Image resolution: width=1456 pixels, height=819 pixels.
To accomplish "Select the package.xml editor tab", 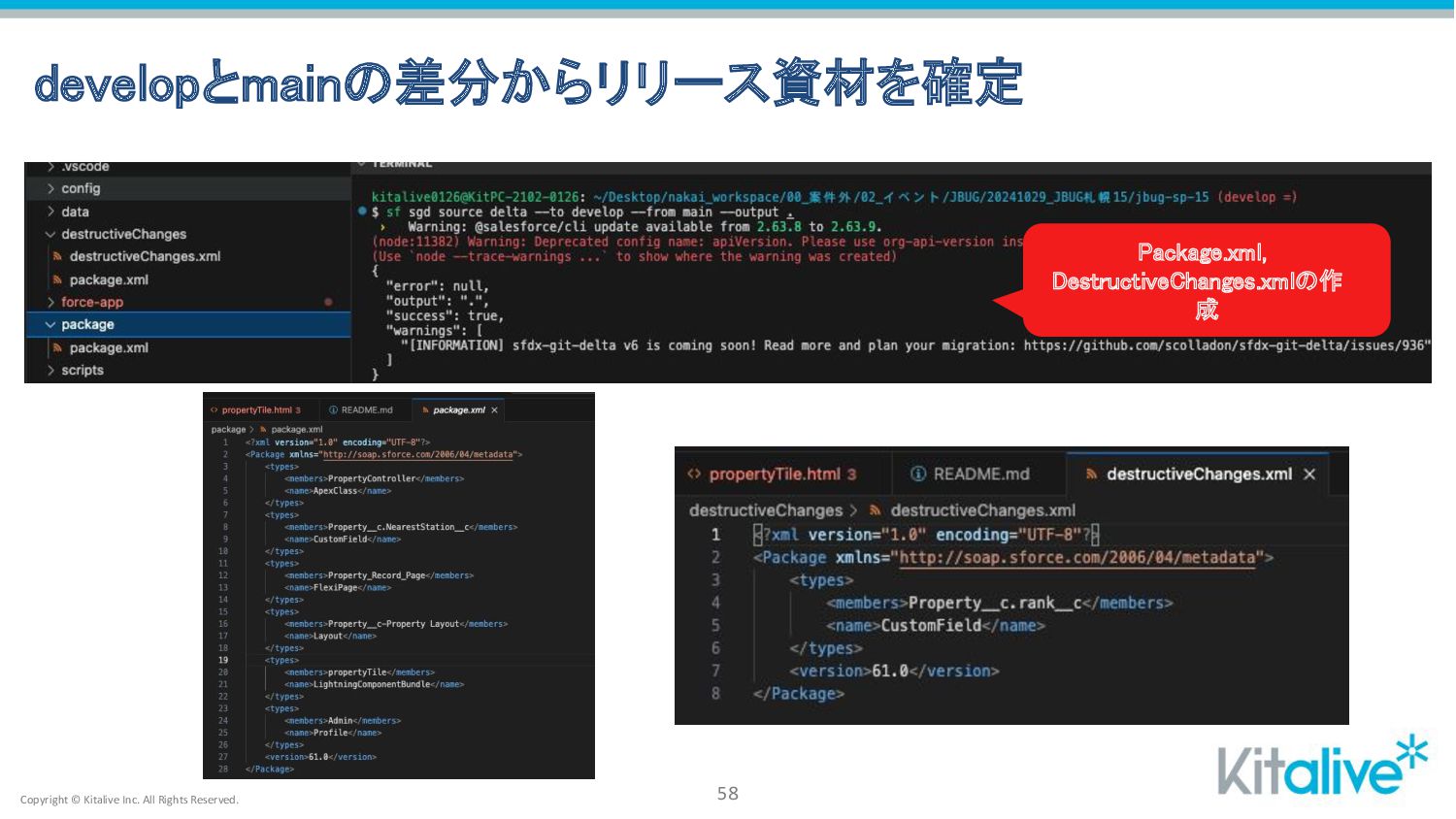I will point(459,410).
